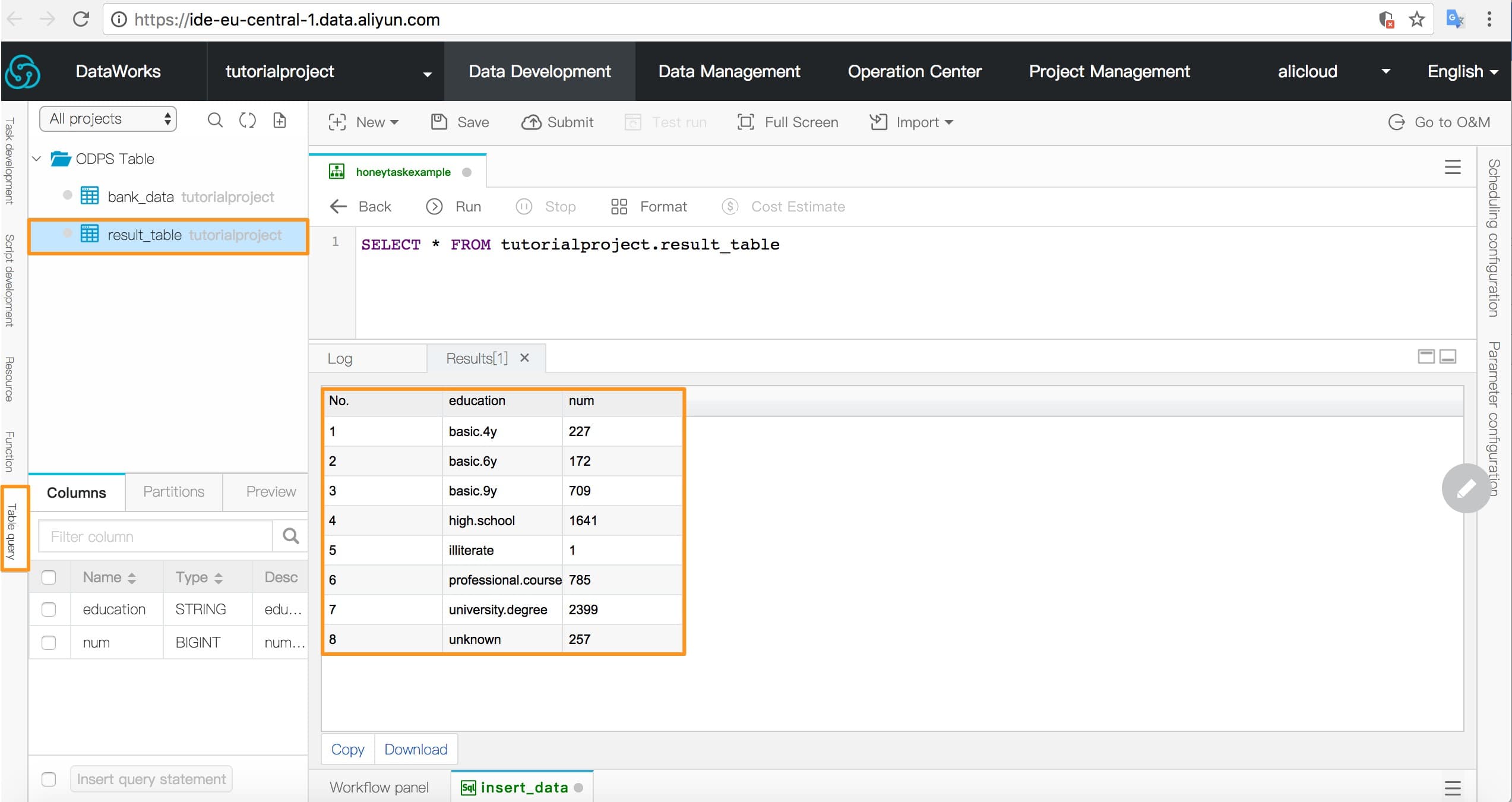This screenshot has height=802, width=1512.
Task: Click the Format code button
Action: click(x=649, y=207)
